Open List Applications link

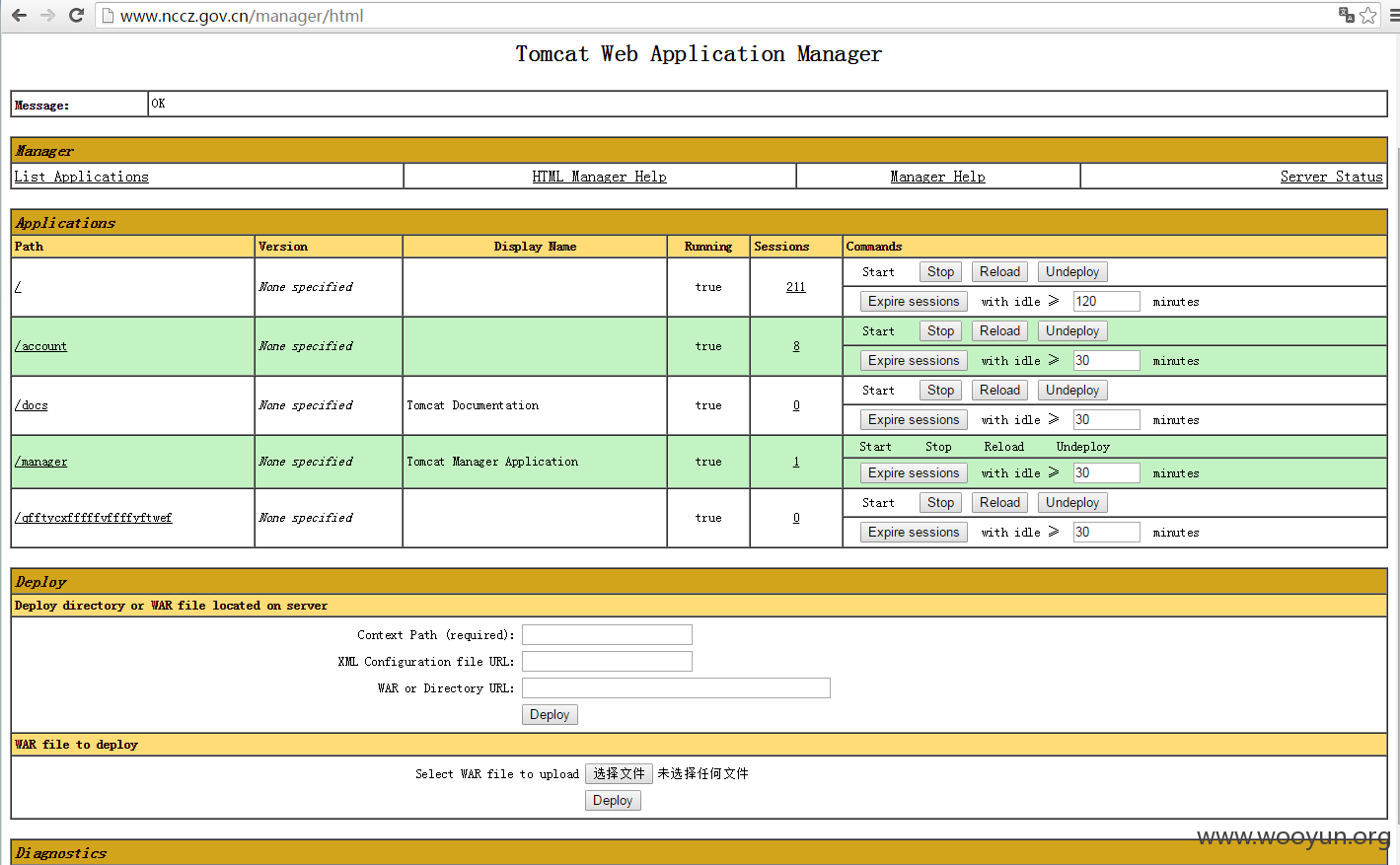click(x=82, y=177)
